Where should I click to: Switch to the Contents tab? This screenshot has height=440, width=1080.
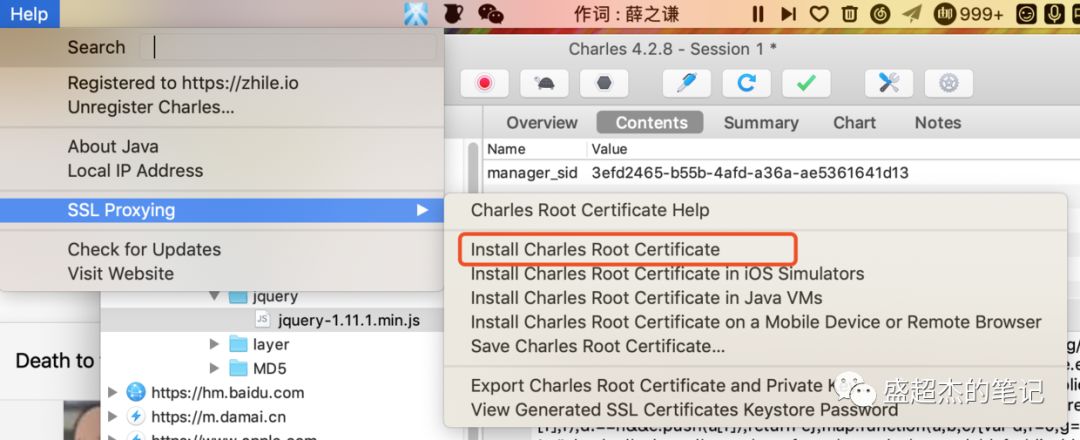pyautogui.click(x=651, y=123)
